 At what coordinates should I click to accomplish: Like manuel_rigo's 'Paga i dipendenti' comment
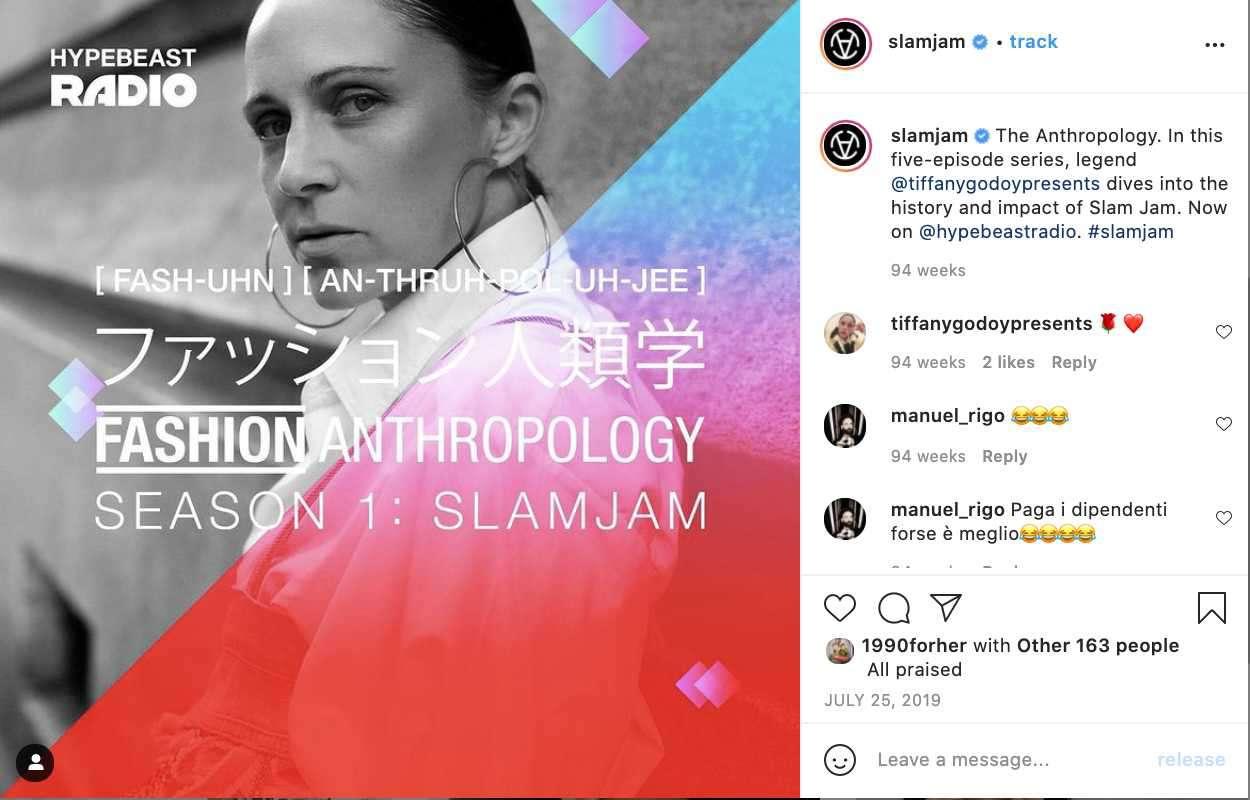[1224, 518]
